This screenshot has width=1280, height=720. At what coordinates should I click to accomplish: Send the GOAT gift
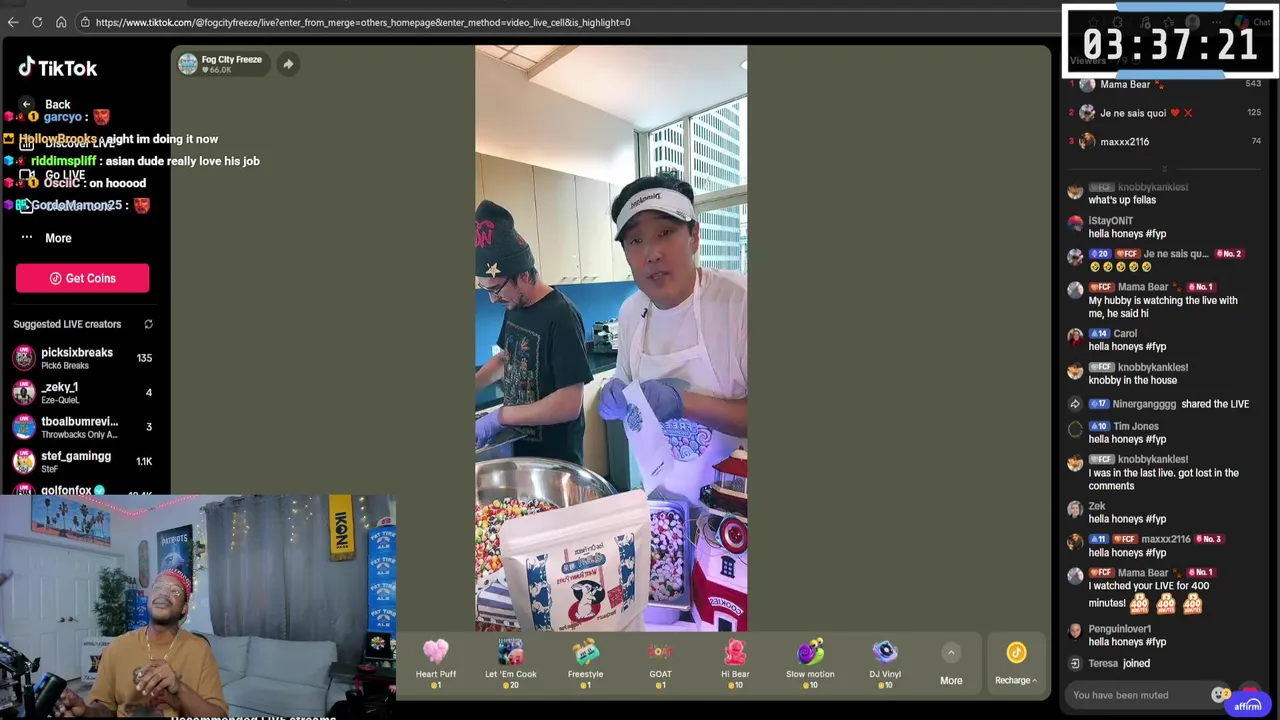tap(660, 664)
